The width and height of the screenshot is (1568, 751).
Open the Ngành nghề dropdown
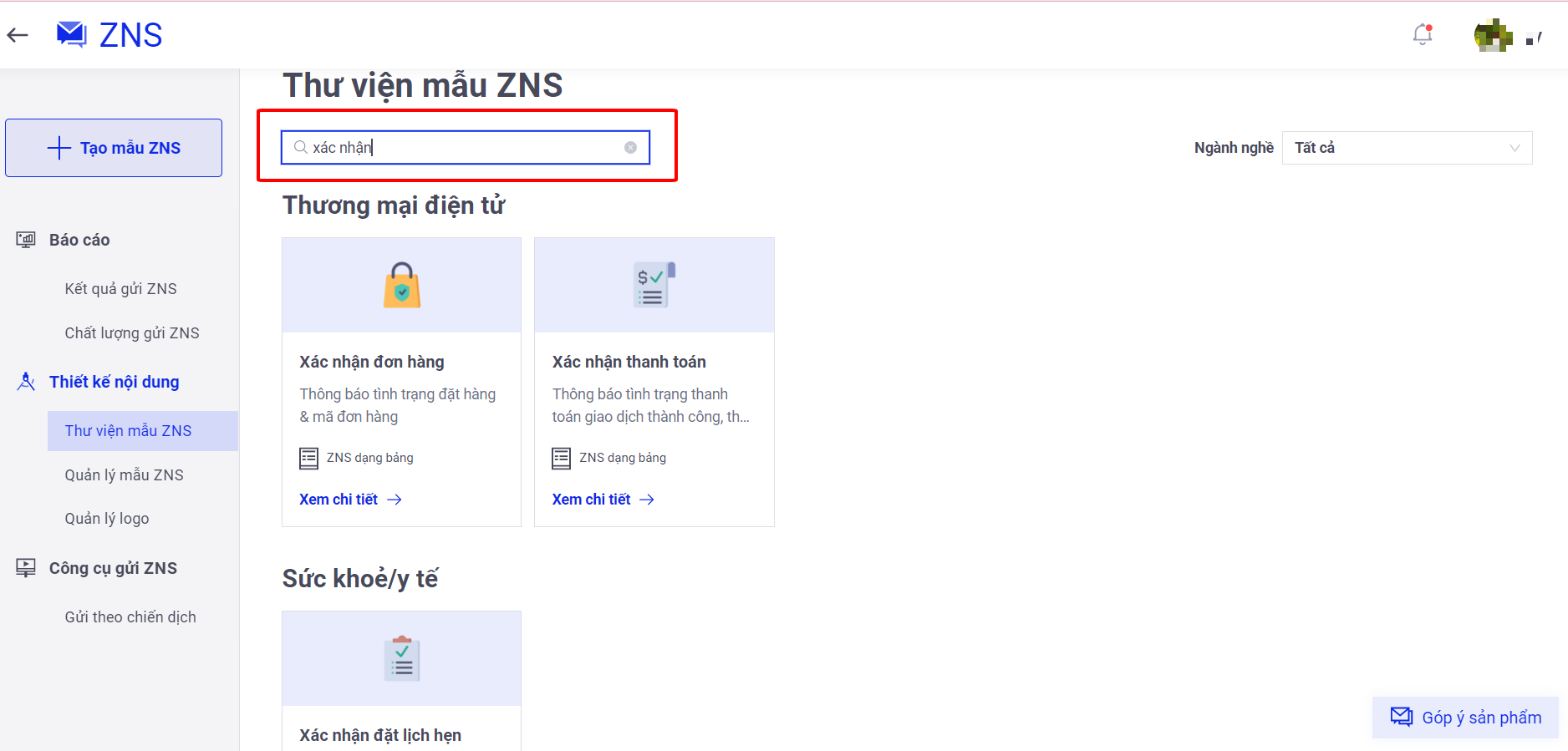(1407, 148)
